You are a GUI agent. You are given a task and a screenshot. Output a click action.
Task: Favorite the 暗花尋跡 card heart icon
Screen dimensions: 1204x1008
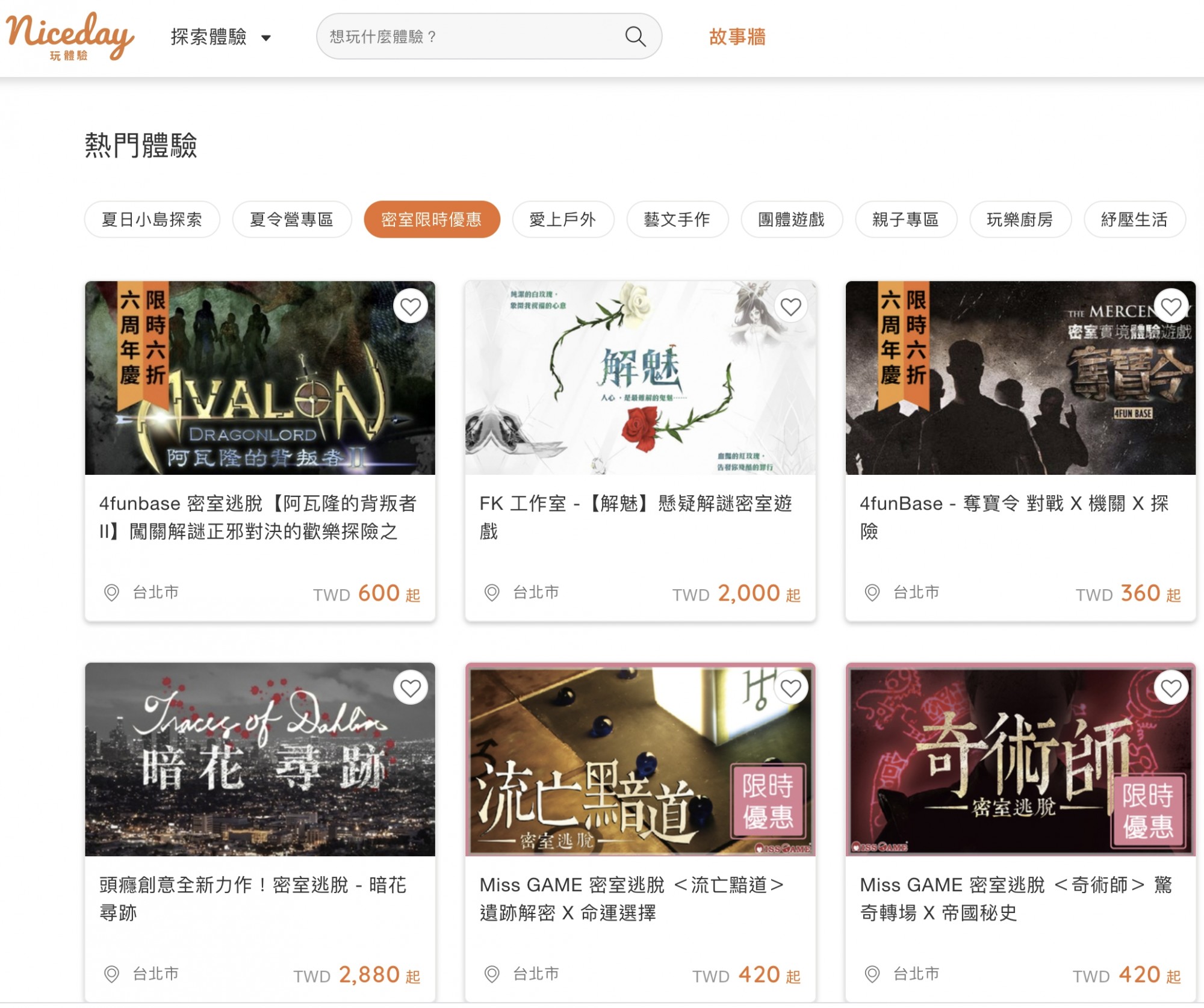click(411, 688)
